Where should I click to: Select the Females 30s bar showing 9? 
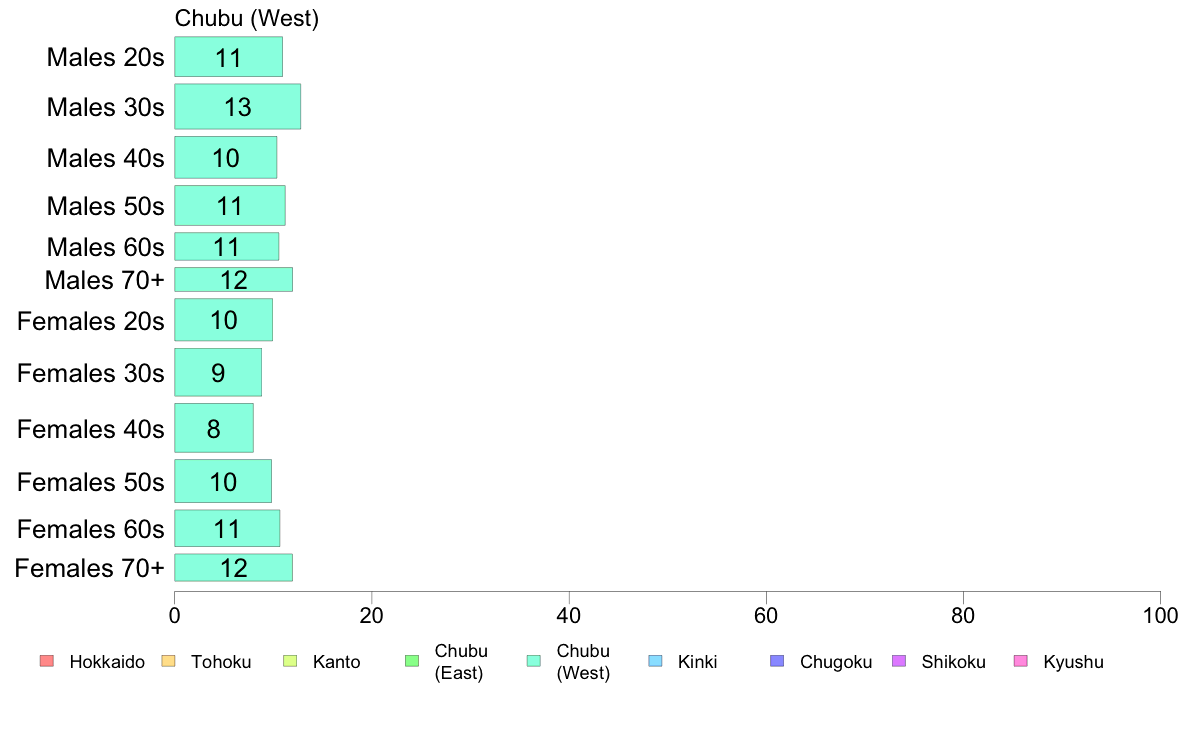coord(218,372)
